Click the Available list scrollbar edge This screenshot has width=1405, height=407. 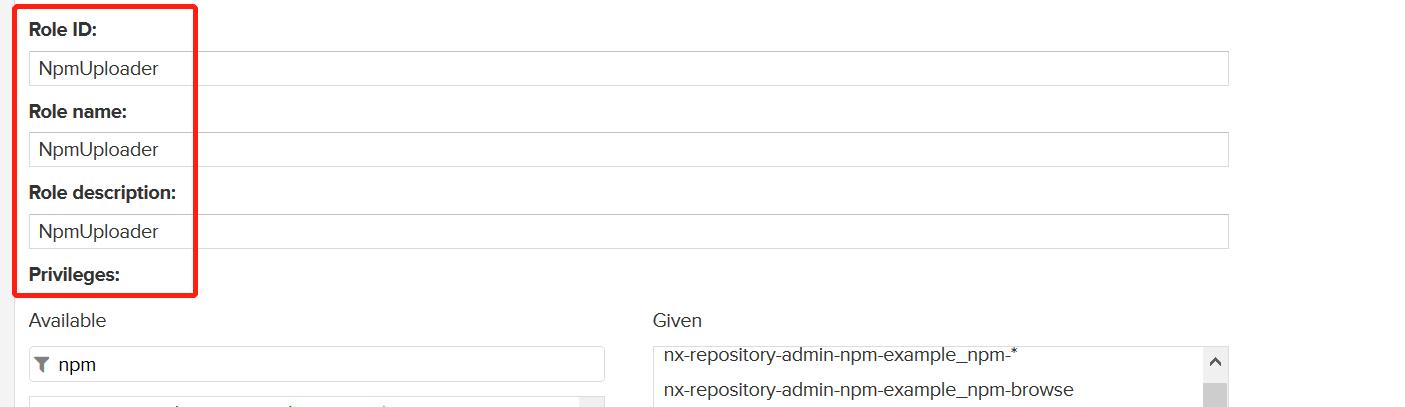pyautogui.click(x=593, y=402)
